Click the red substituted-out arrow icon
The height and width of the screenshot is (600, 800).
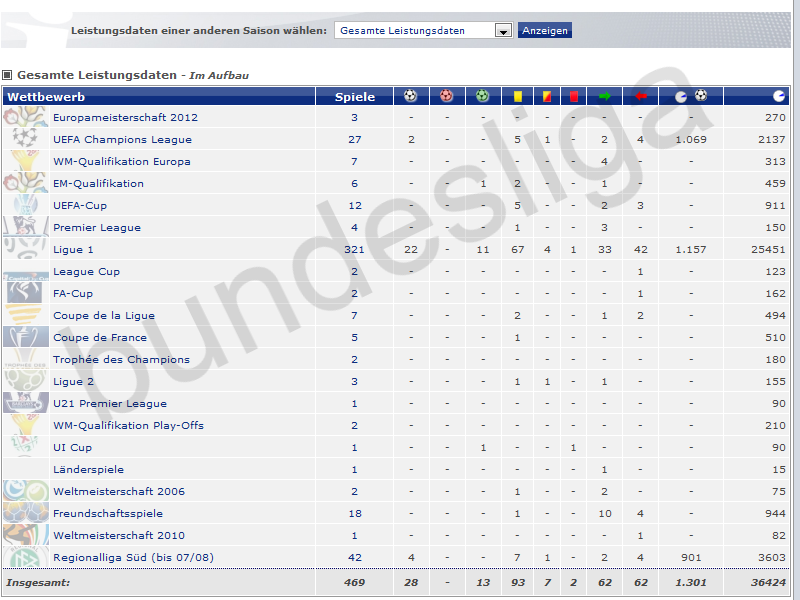pyautogui.click(x=641, y=96)
